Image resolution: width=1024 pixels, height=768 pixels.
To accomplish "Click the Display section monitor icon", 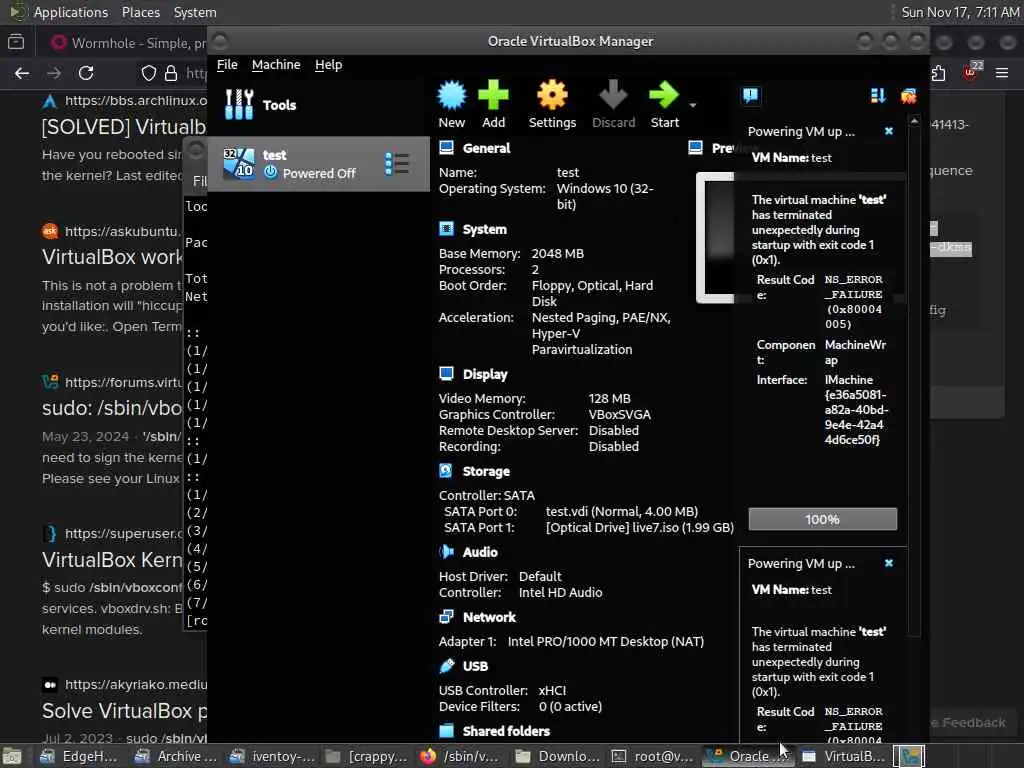I will pyautogui.click(x=446, y=374).
